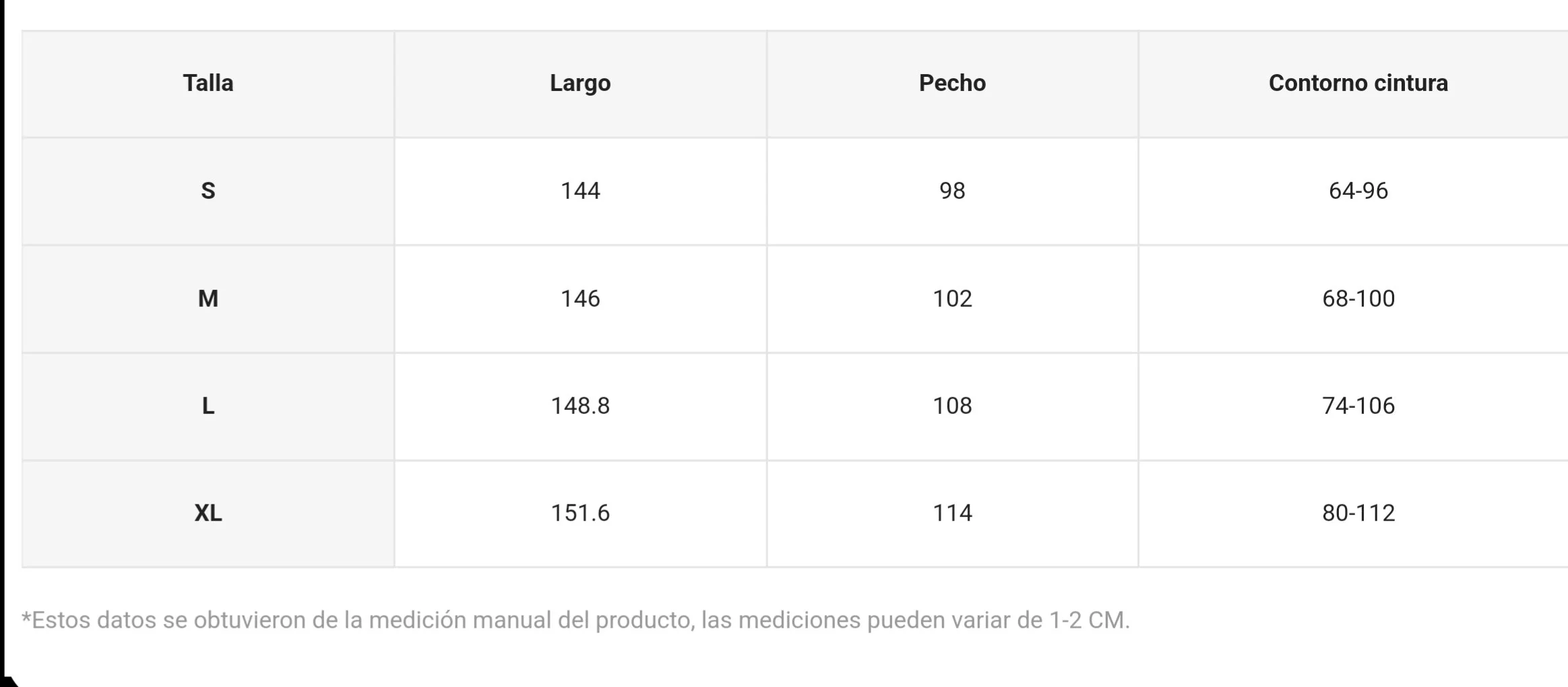1568x687 pixels.
Task: Select the Pecho column header
Action: 952,83
